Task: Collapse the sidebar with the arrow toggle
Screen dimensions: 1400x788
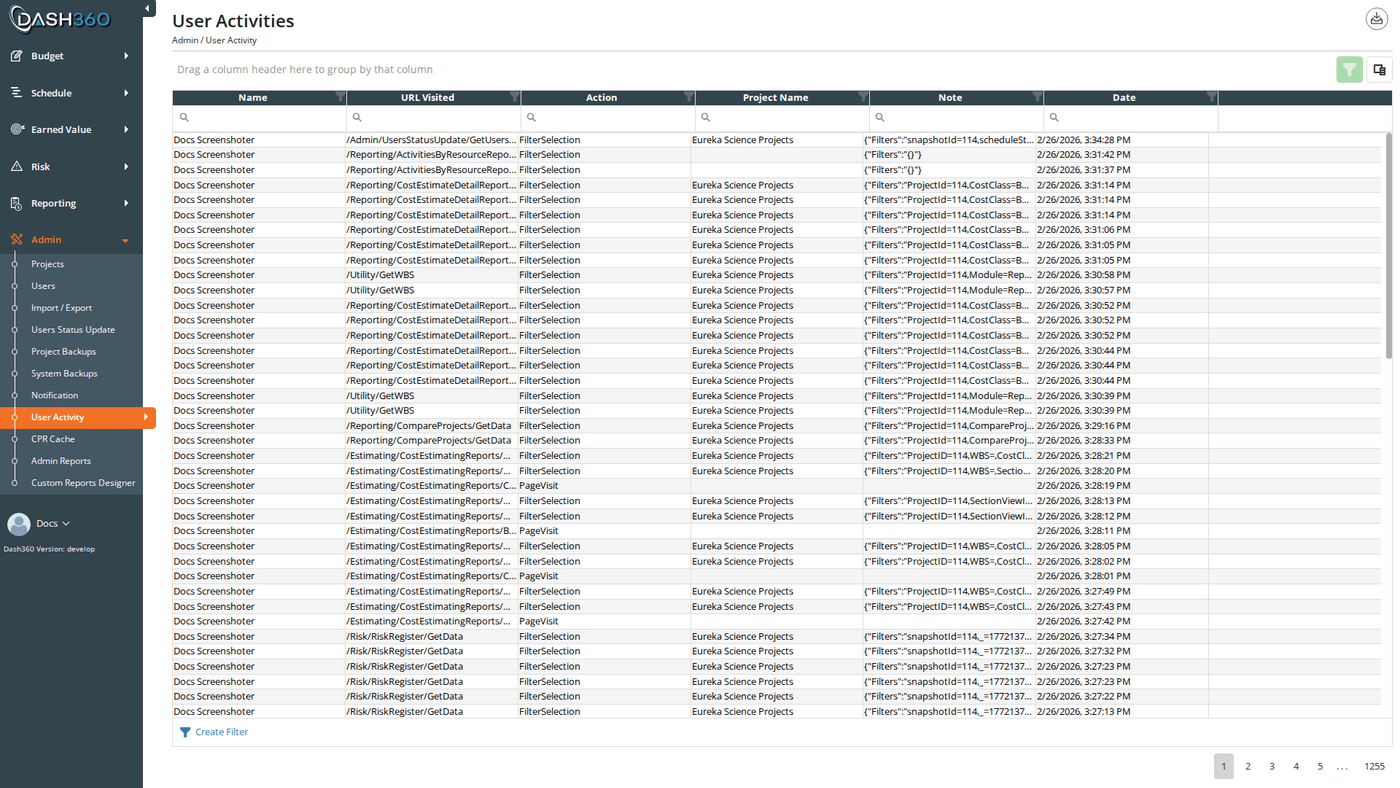Action: click(x=148, y=9)
